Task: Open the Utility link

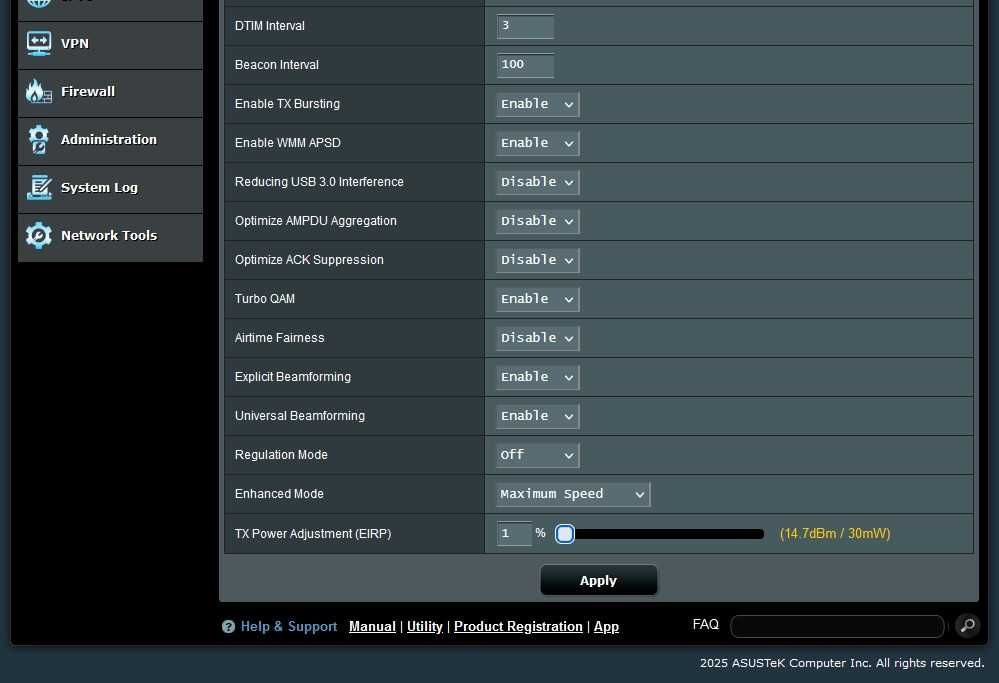Action: point(425,626)
